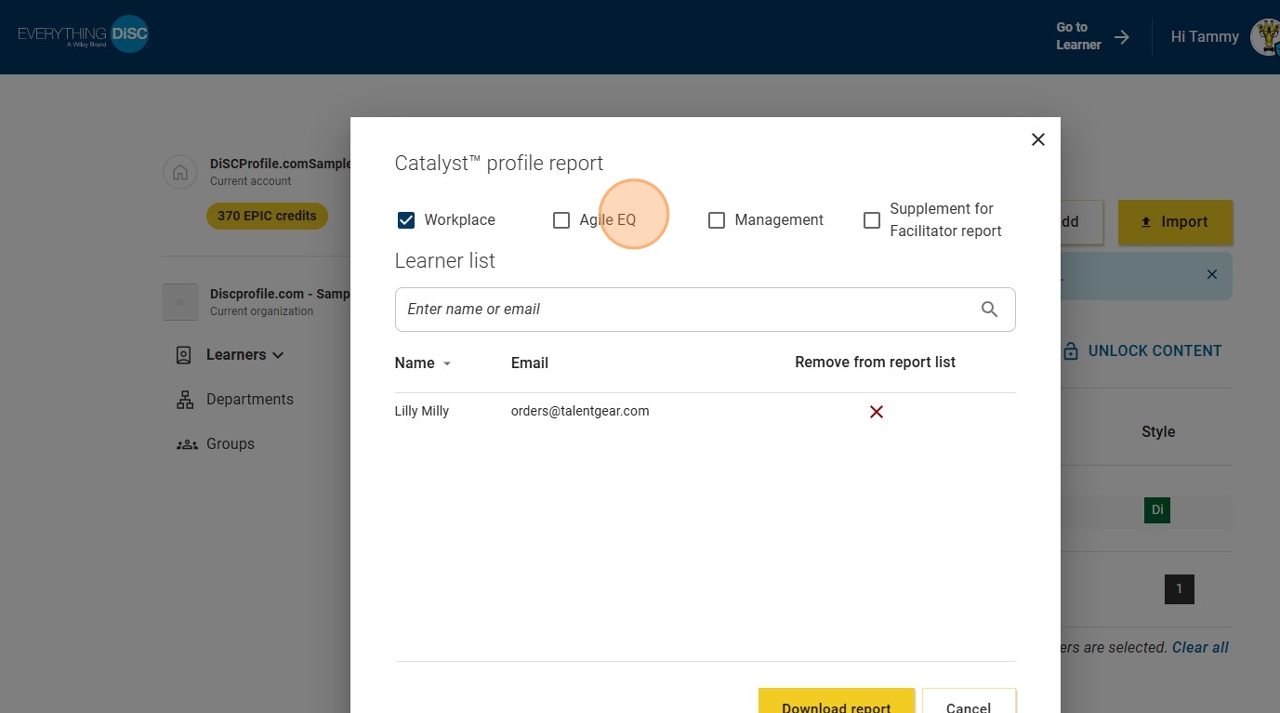Open Hi Tammy user avatar

pyautogui.click(x=1266, y=37)
